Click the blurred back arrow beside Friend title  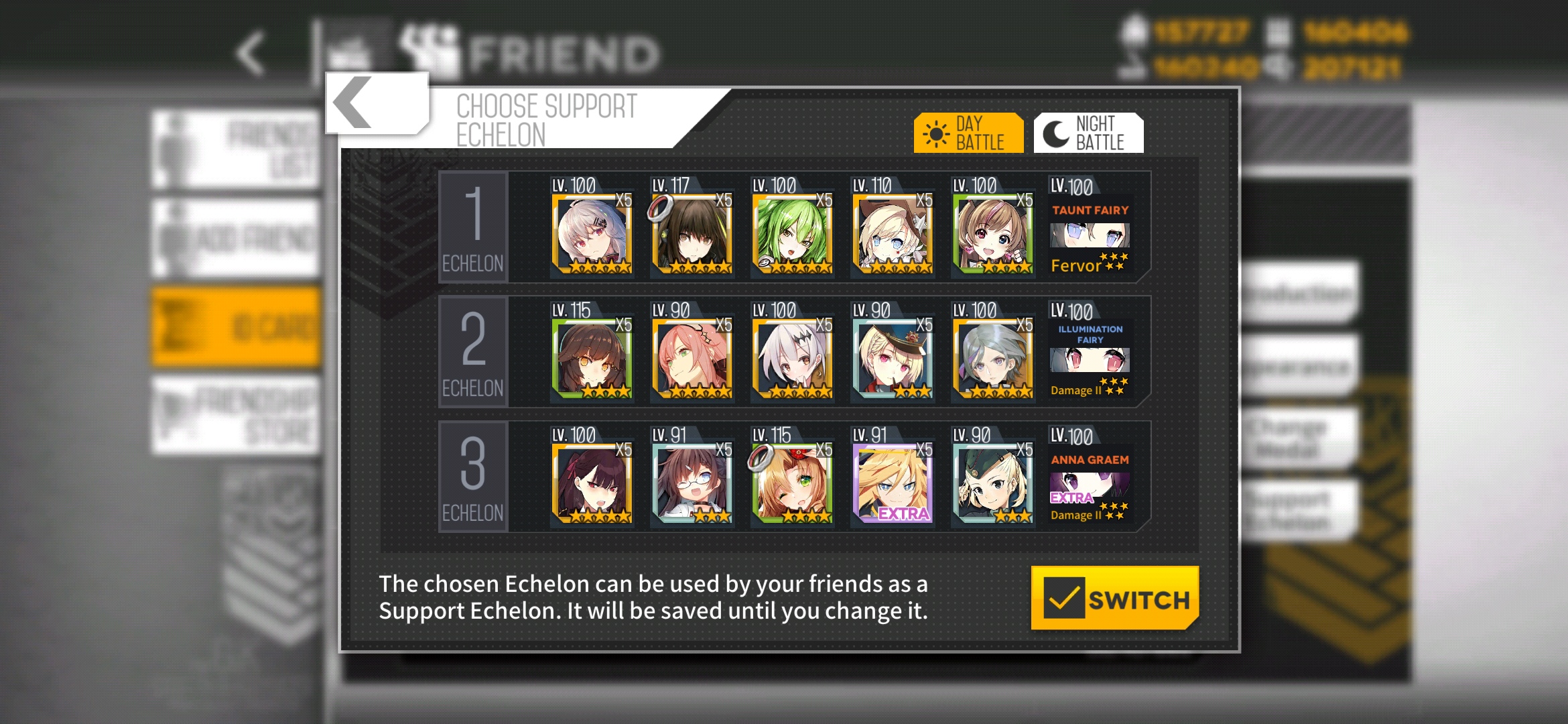(x=251, y=52)
